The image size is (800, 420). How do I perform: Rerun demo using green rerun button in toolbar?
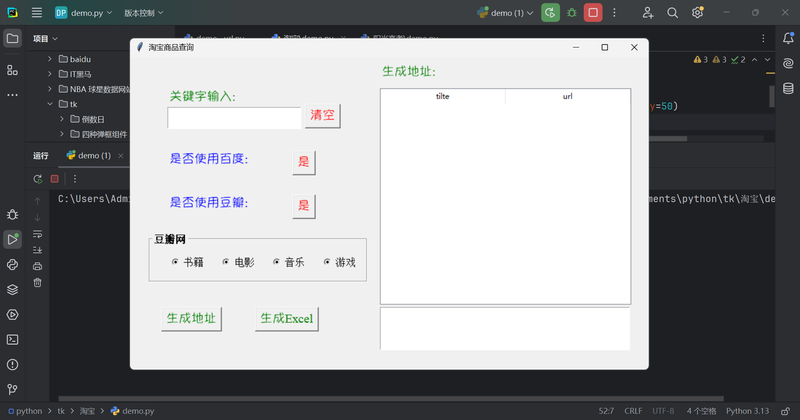pos(550,13)
